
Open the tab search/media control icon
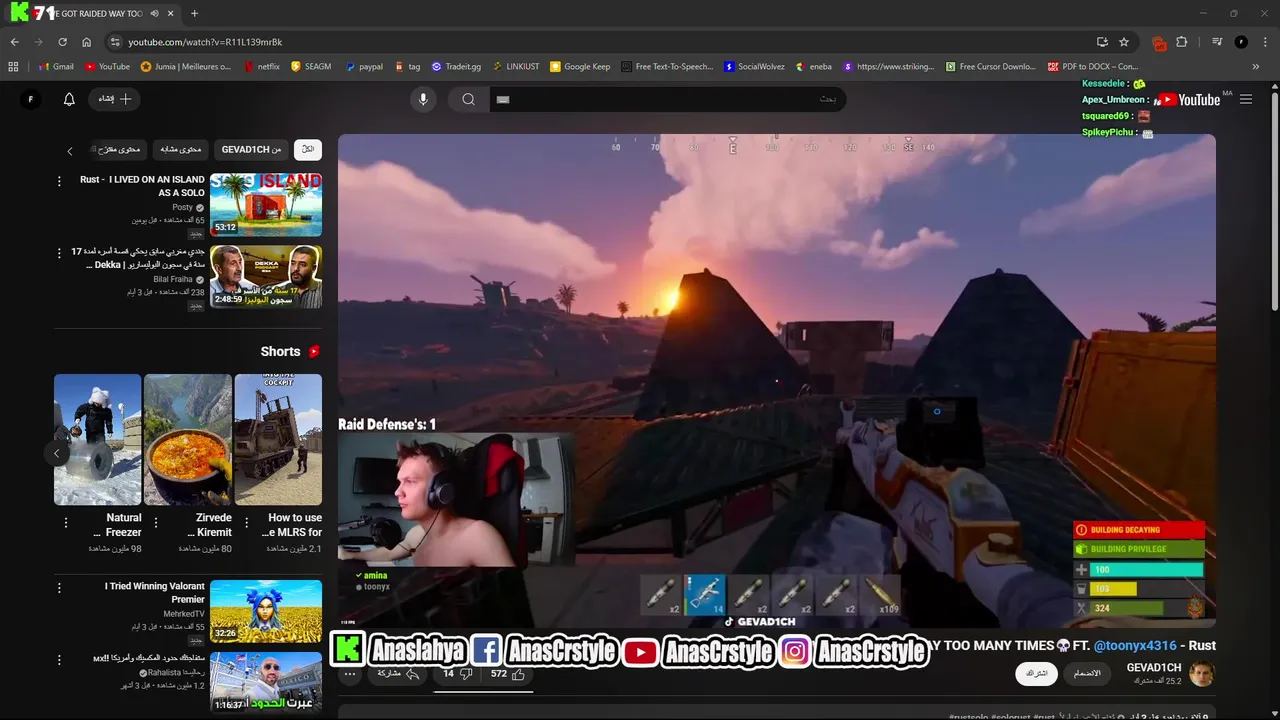click(x=1217, y=42)
